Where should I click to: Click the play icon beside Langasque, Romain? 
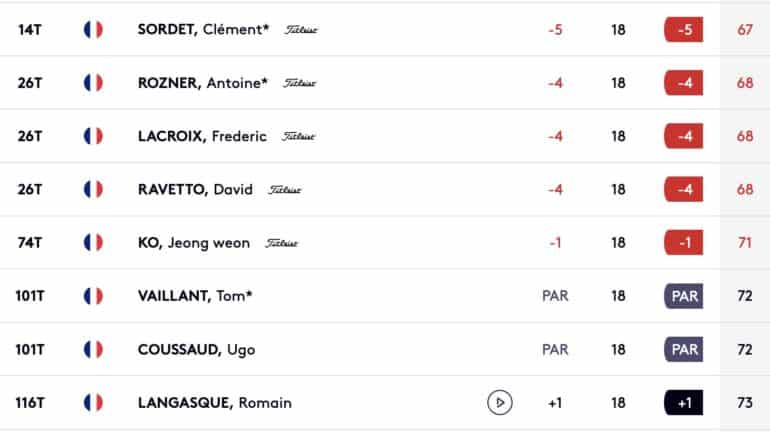(x=500, y=403)
